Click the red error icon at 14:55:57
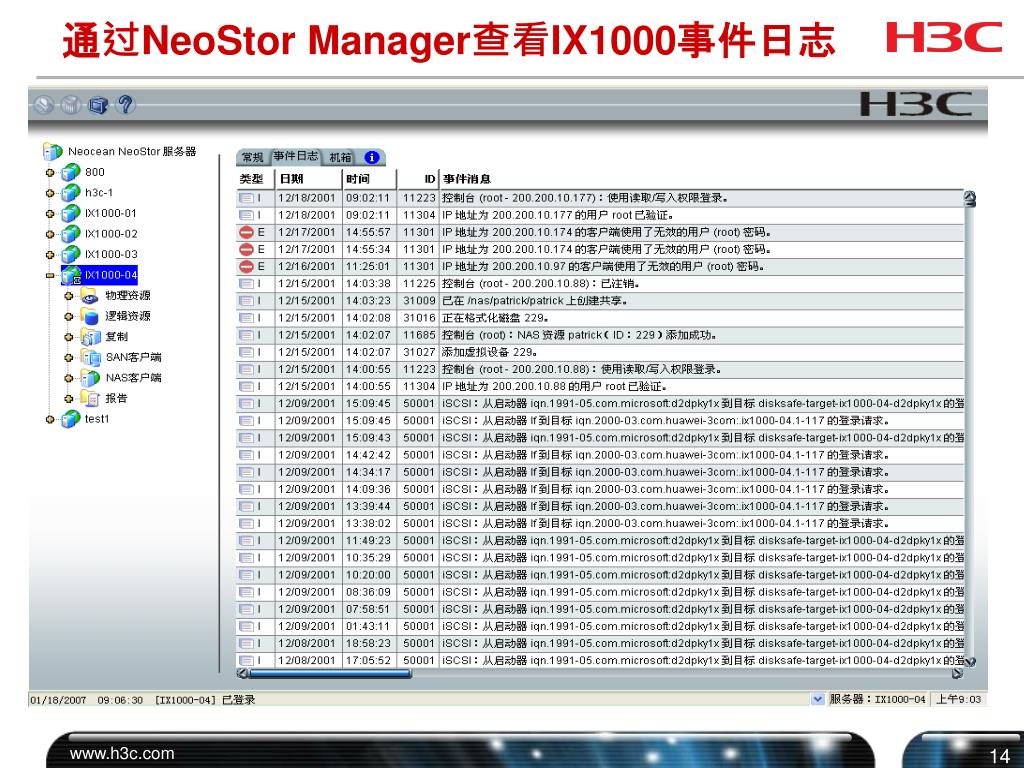This screenshot has height=768, width=1024. [x=246, y=232]
